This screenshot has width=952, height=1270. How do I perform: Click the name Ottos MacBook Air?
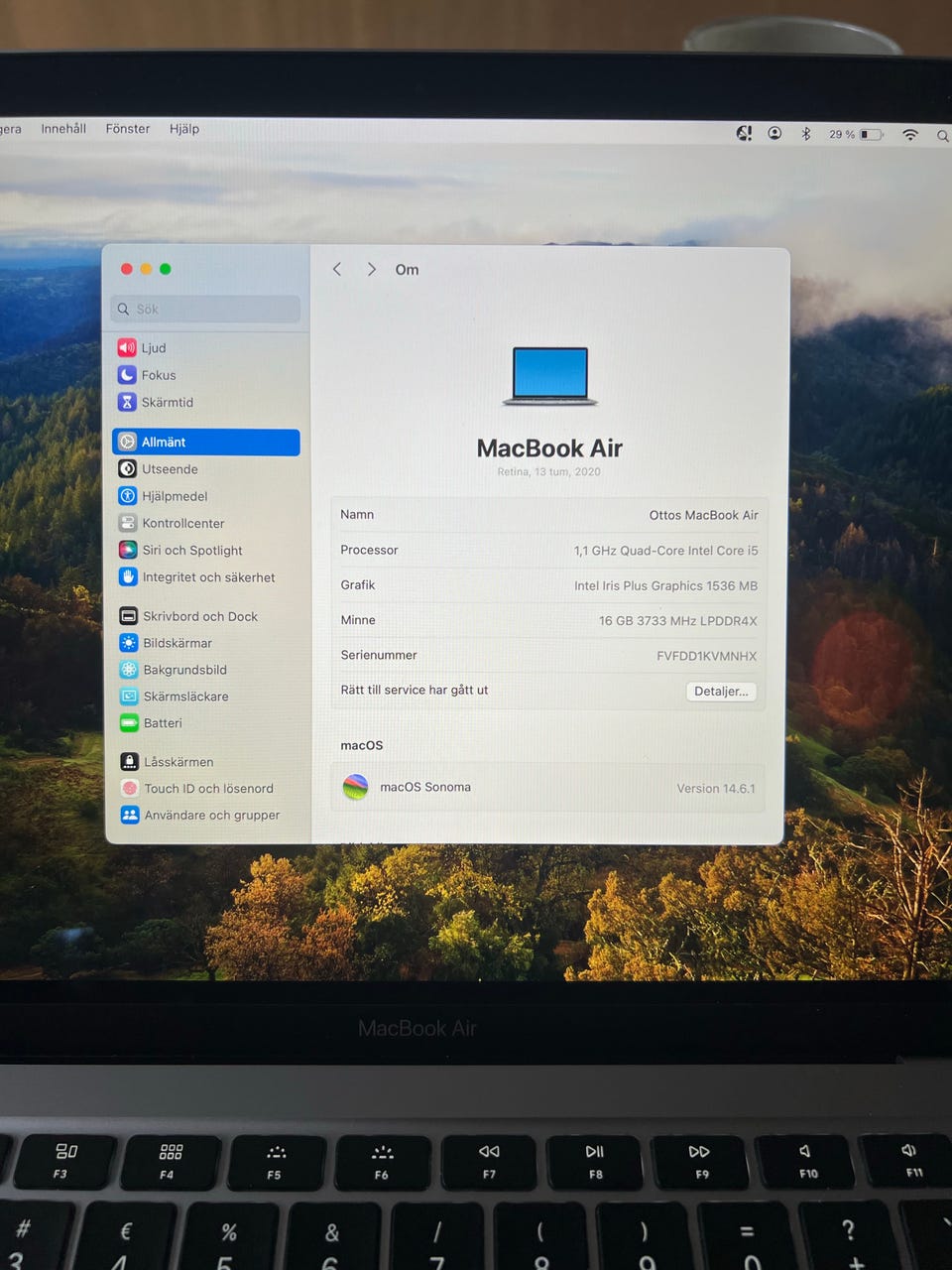pyautogui.click(x=704, y=515)
